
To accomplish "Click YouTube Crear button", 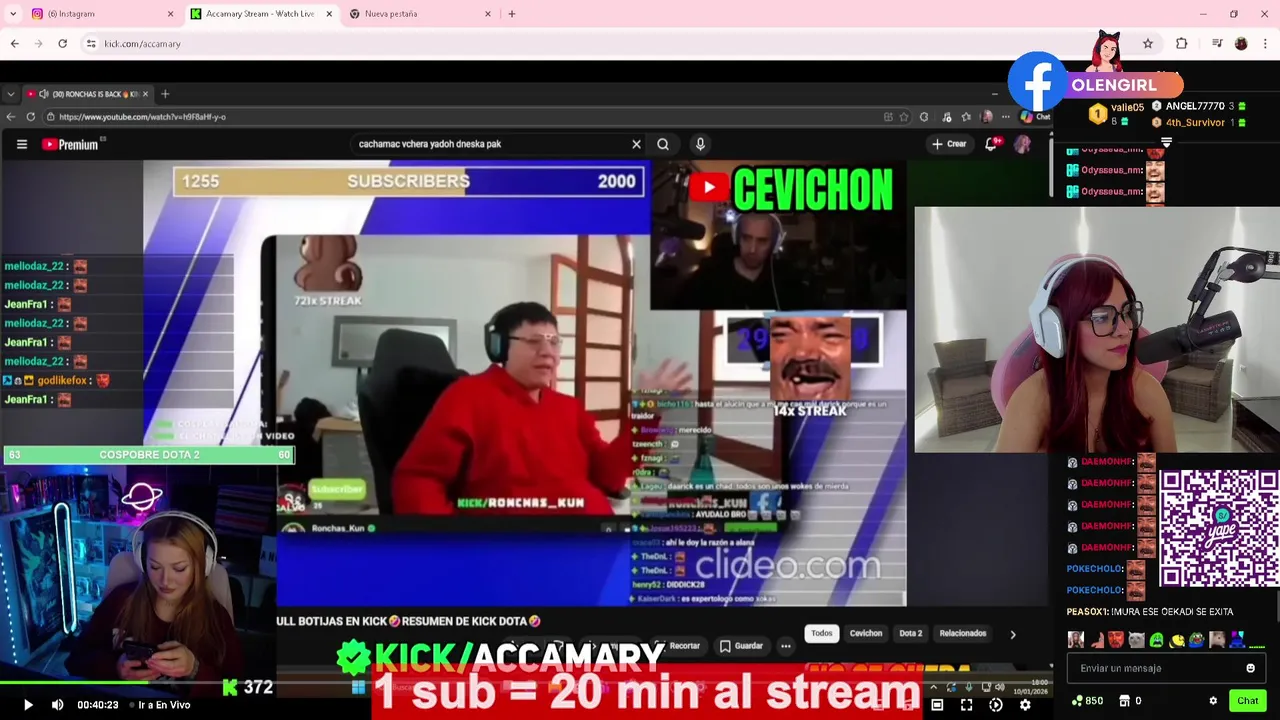I will (949, 144).
